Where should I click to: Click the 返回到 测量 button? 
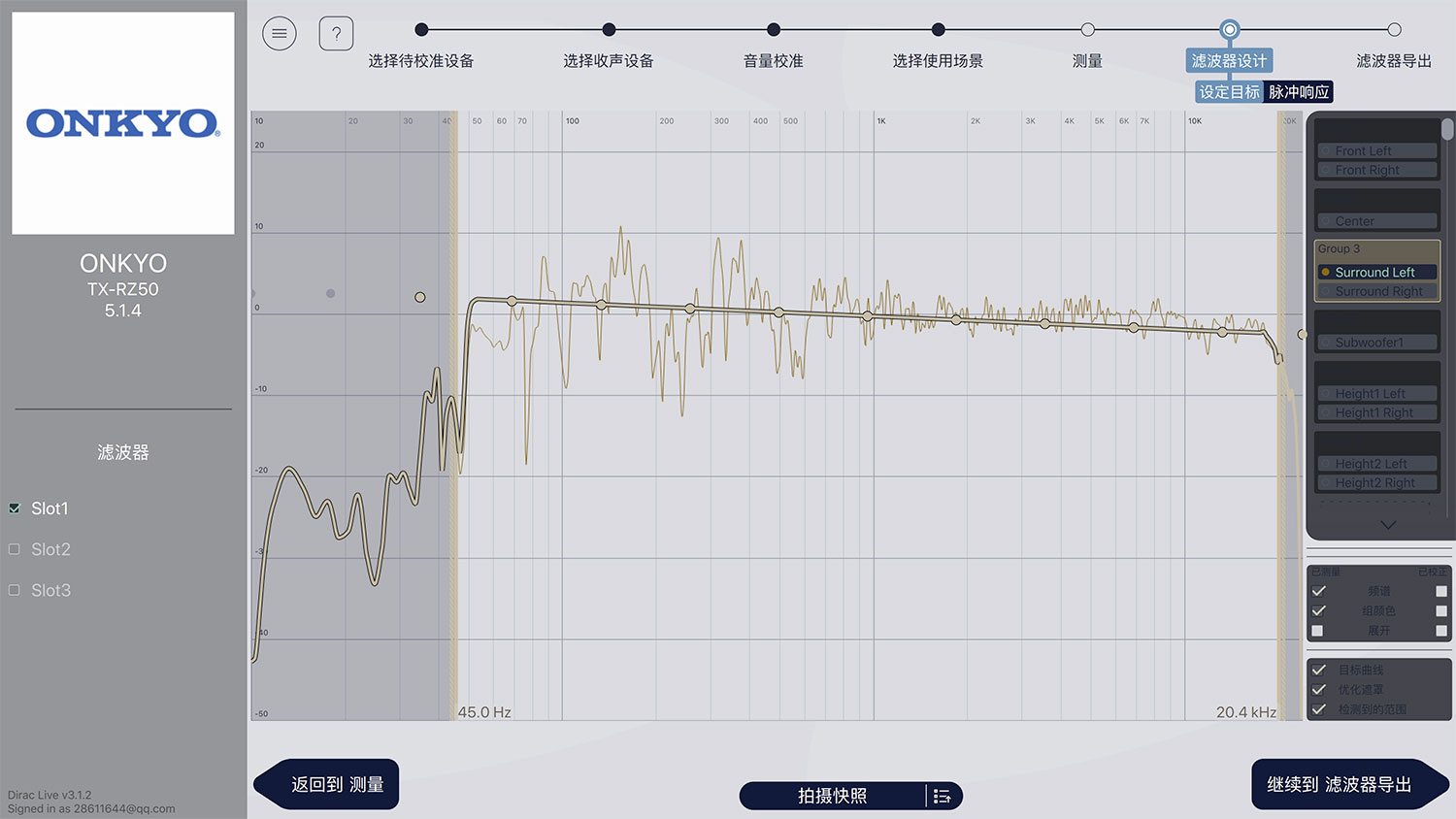coord(326,784)
